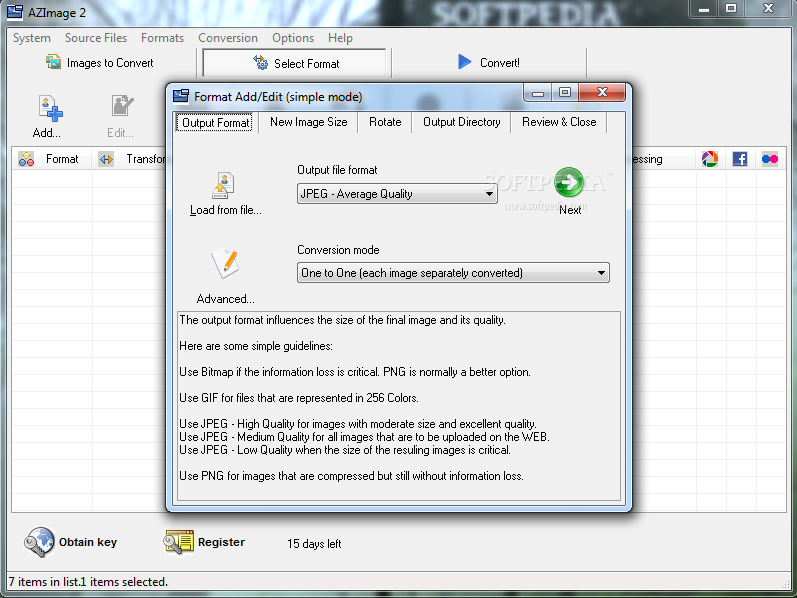This screenshot has width=797, height=598.
Task: Open the Formats menu
Action: tap(162, 38)
